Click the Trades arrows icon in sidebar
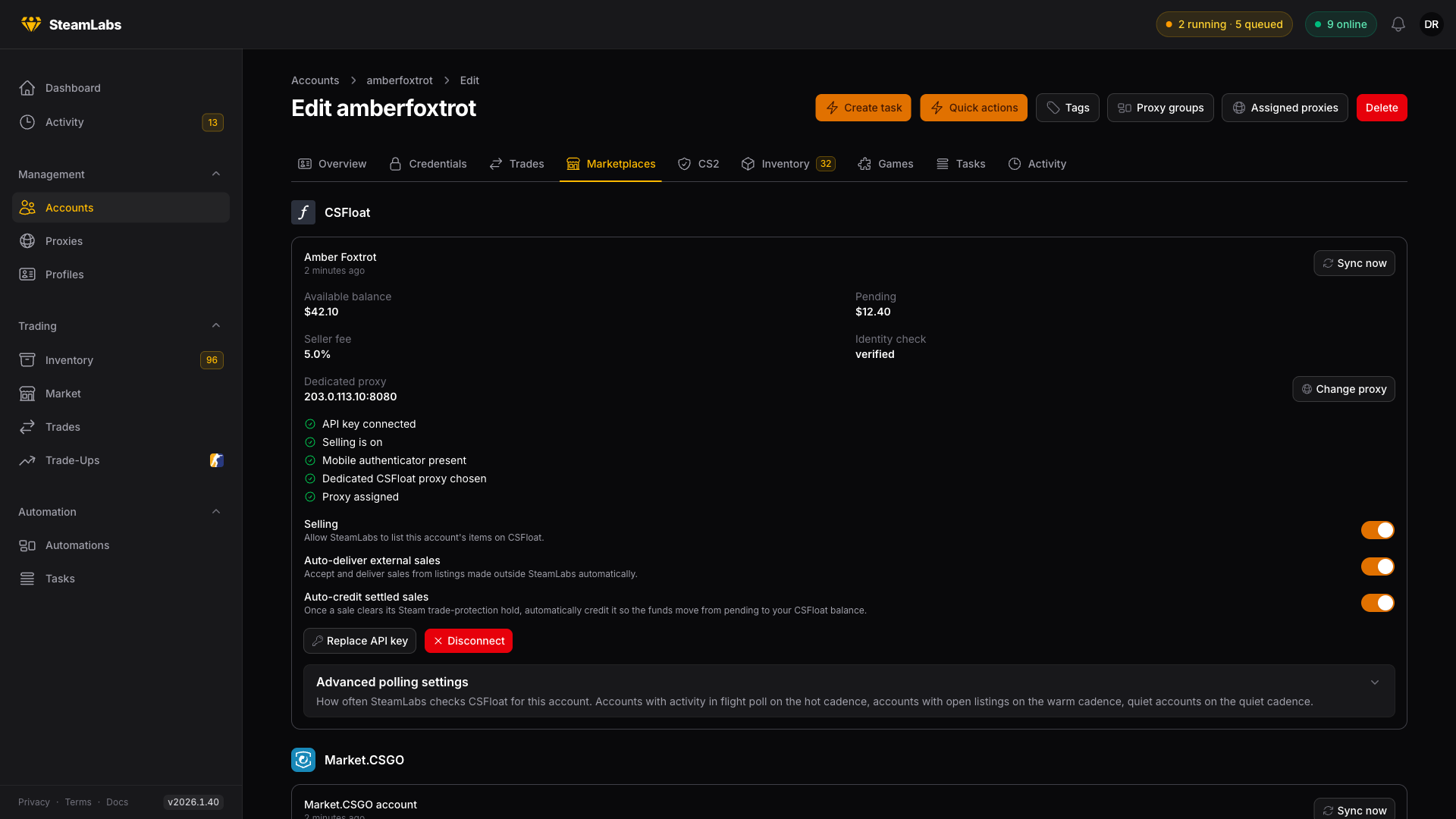Image resolution: width=1456 pixels, height=819 pixels. click(27, 427)
